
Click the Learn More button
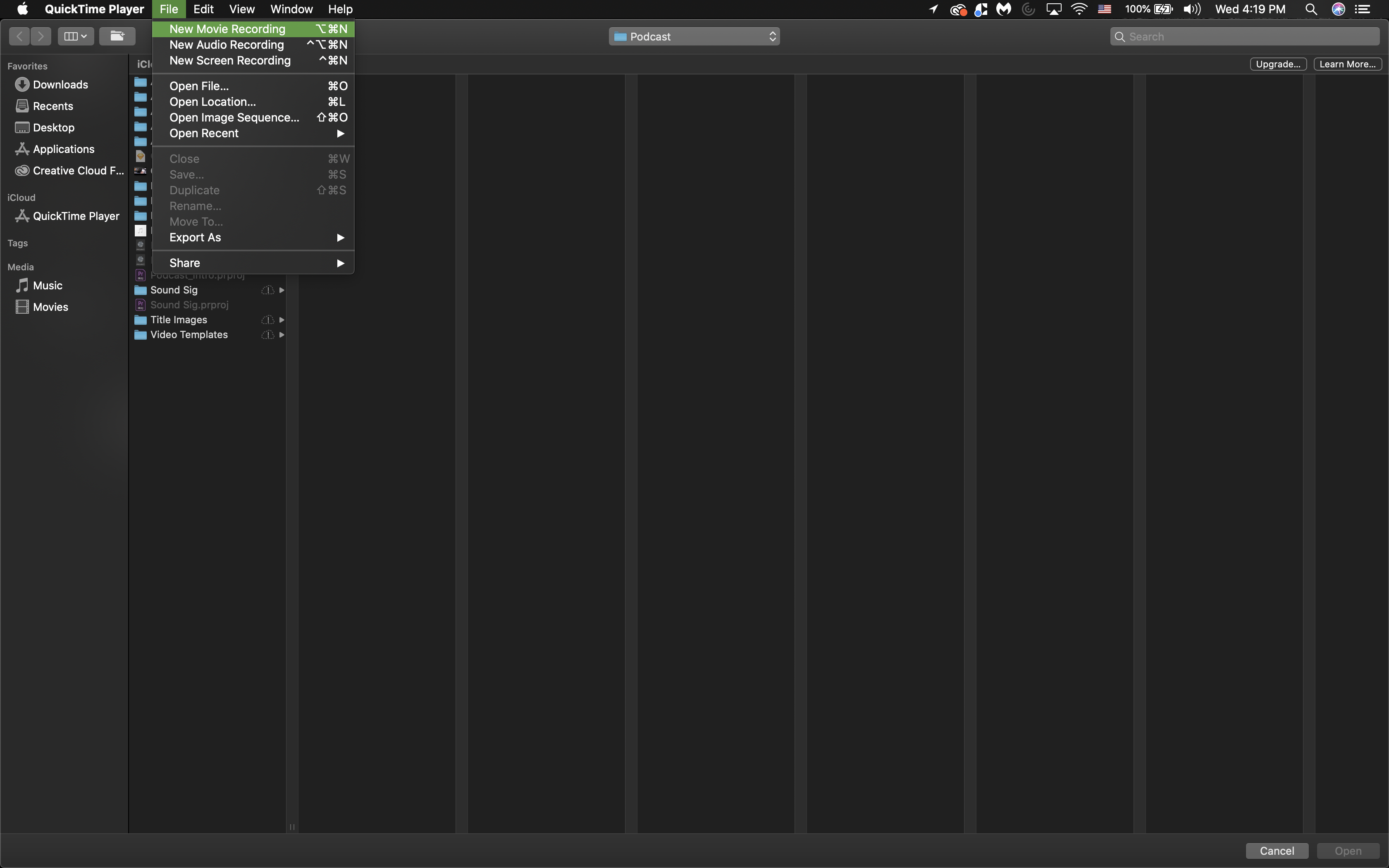pyautogui.click(x=1347, y=64)
